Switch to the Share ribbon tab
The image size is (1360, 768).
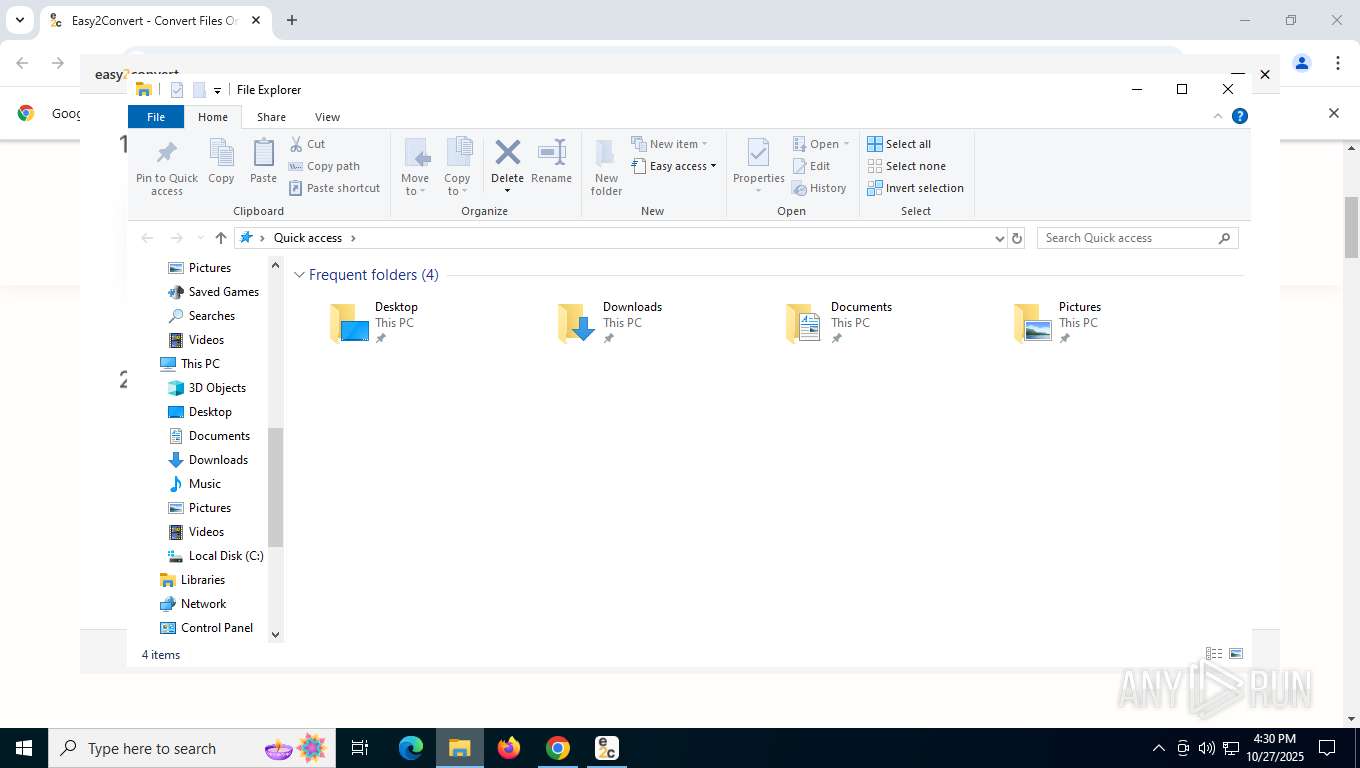(271, 117)
